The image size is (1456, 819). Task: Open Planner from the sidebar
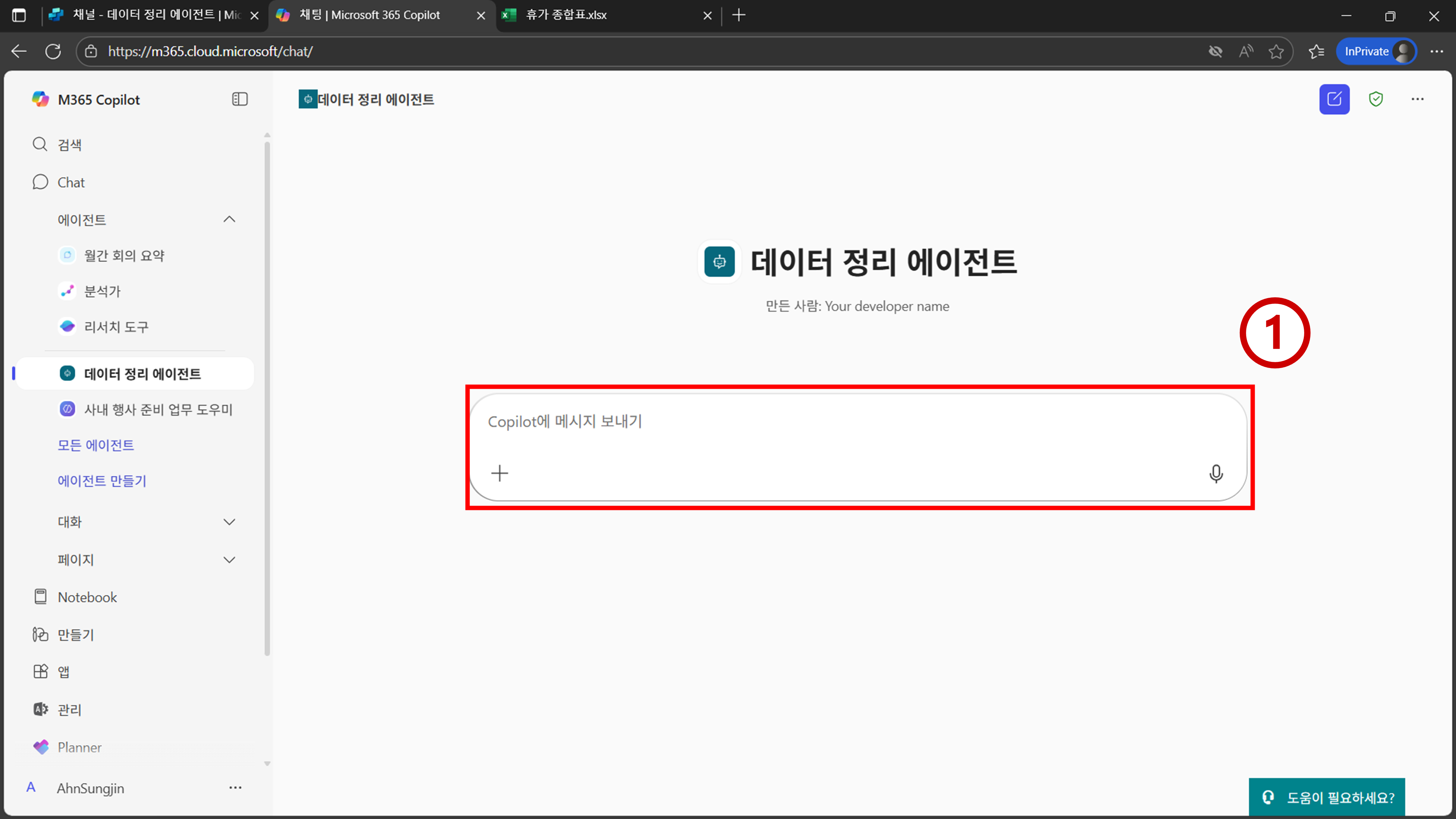click(x=79, y=747)
